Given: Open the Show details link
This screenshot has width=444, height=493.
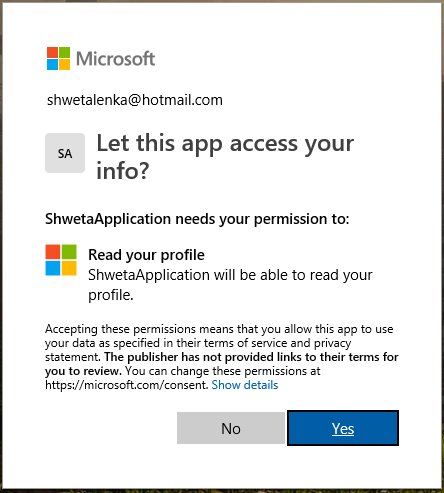Looking at the screenshot, I should [245, 385].
